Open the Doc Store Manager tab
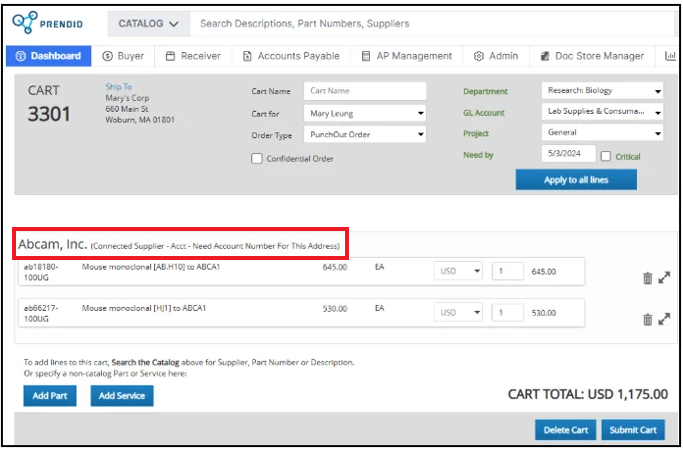 (x=592, y=56)
